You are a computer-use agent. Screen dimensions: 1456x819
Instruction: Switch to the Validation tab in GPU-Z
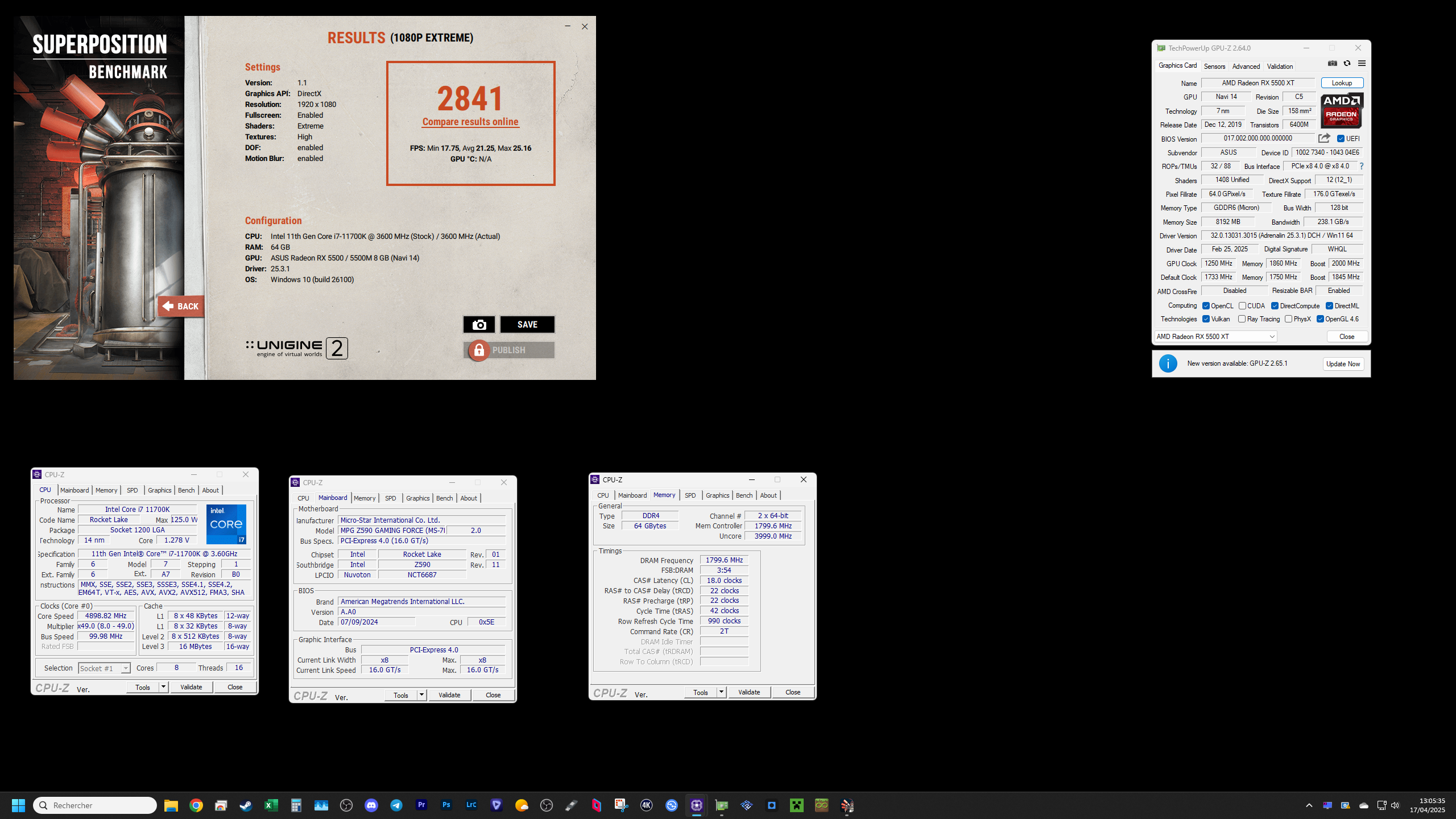[x=1280, y=67]
